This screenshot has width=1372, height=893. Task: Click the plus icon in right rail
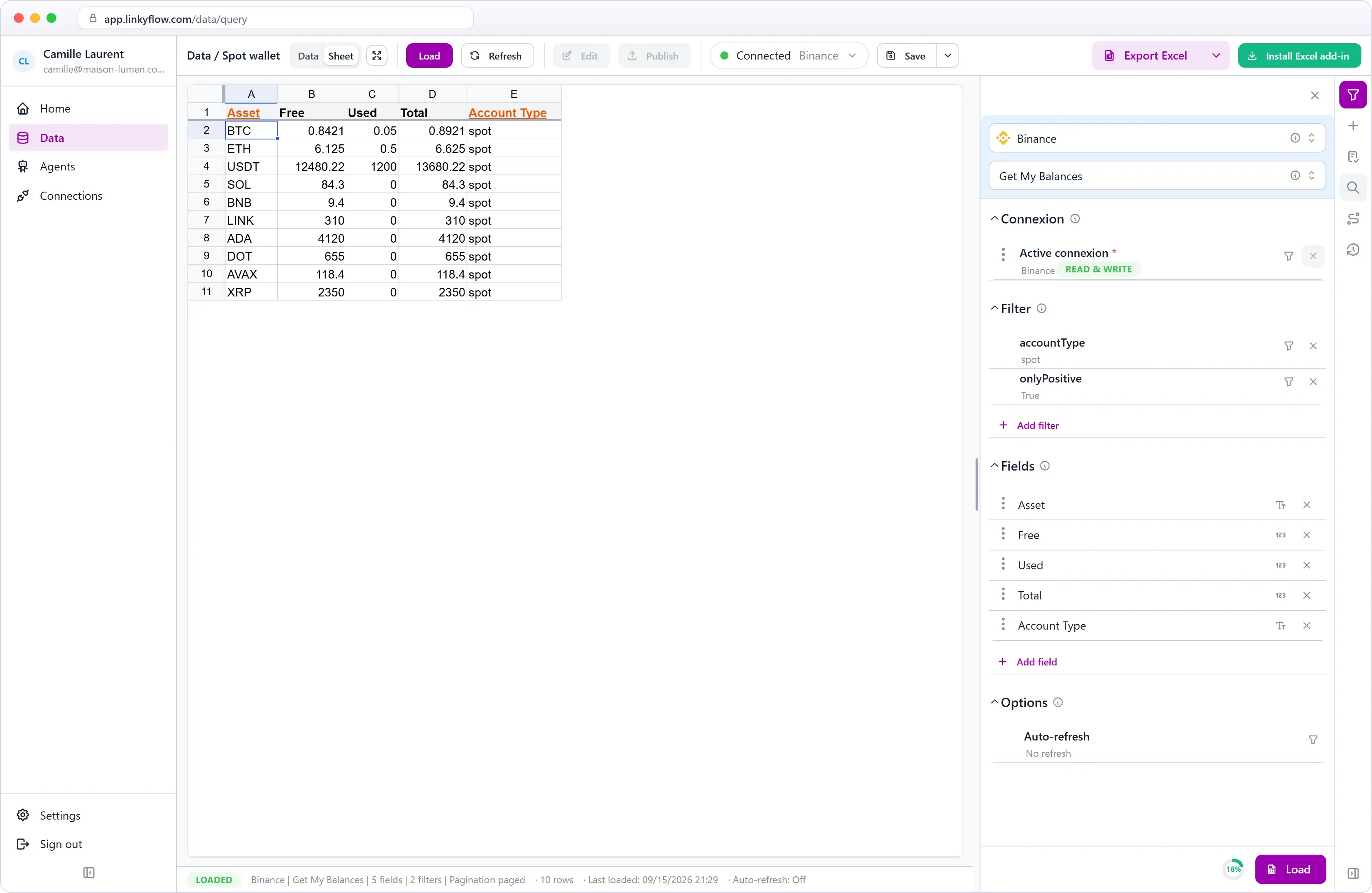click(1352, 126)
